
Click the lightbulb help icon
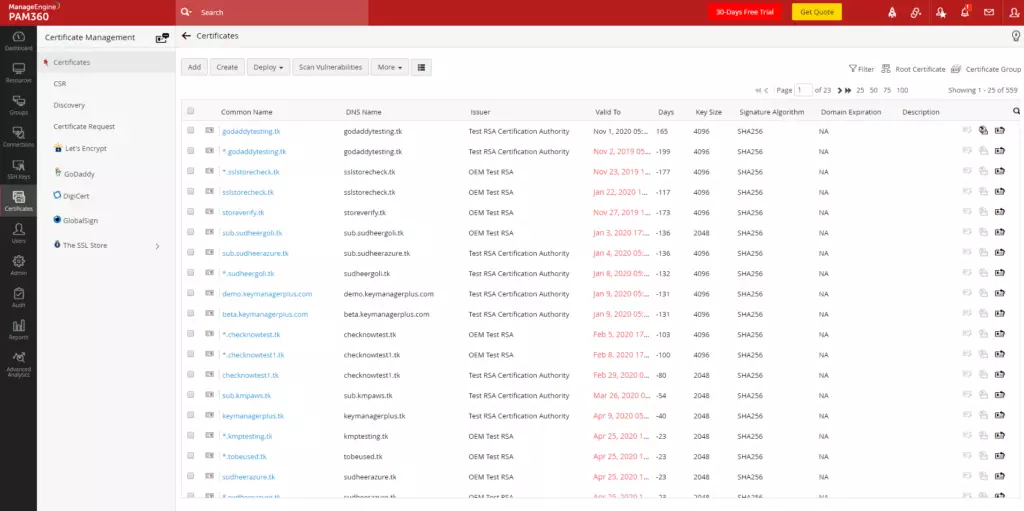[1016, 36]
